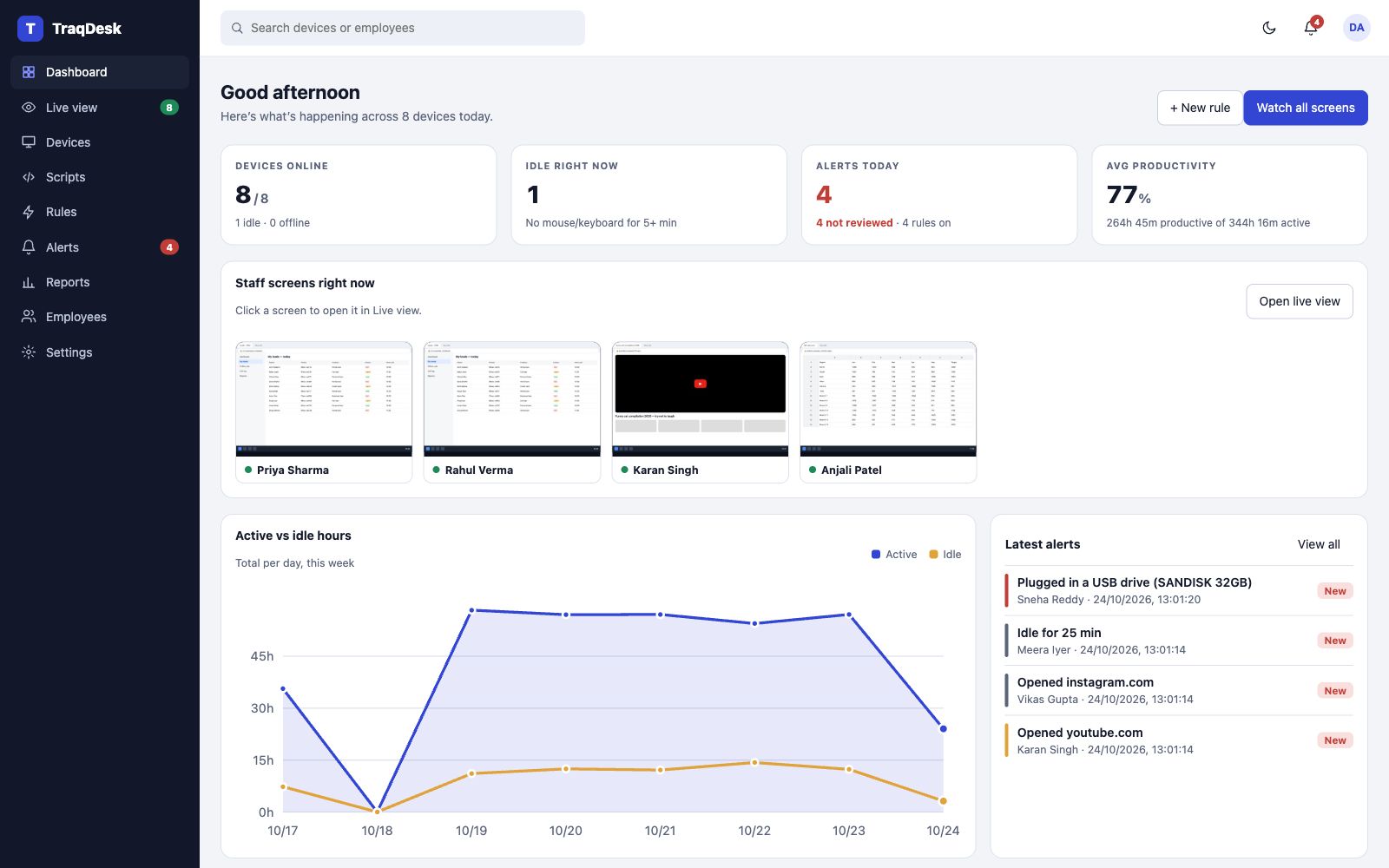Open the Opened youtube.com alert

(1179, 740)
